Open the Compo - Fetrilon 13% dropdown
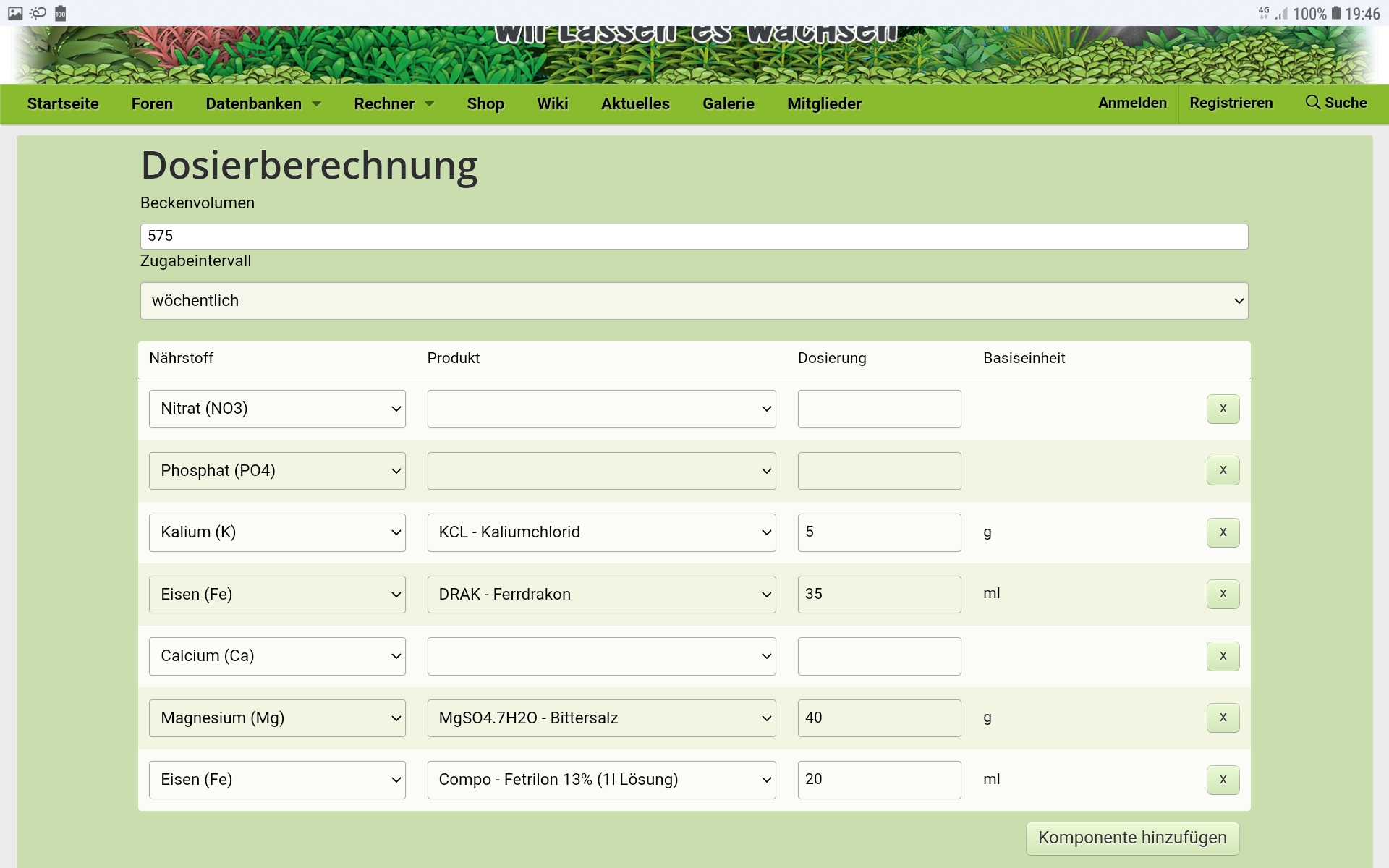 click(601, 780)
